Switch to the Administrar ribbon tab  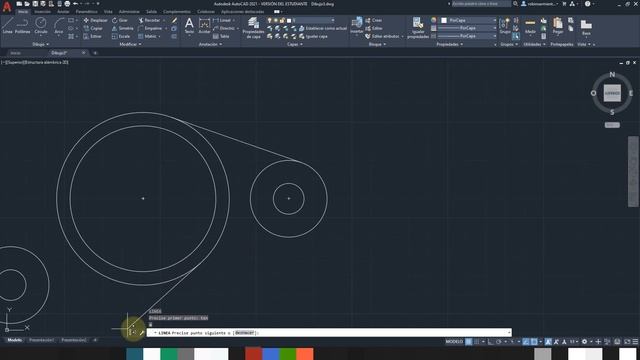[129, 12]
